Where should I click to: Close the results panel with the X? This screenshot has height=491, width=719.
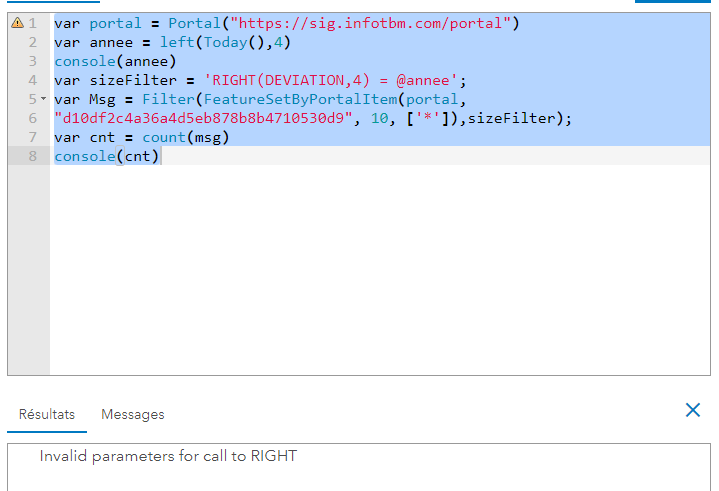pyautogui.click(x=692, y=410)
